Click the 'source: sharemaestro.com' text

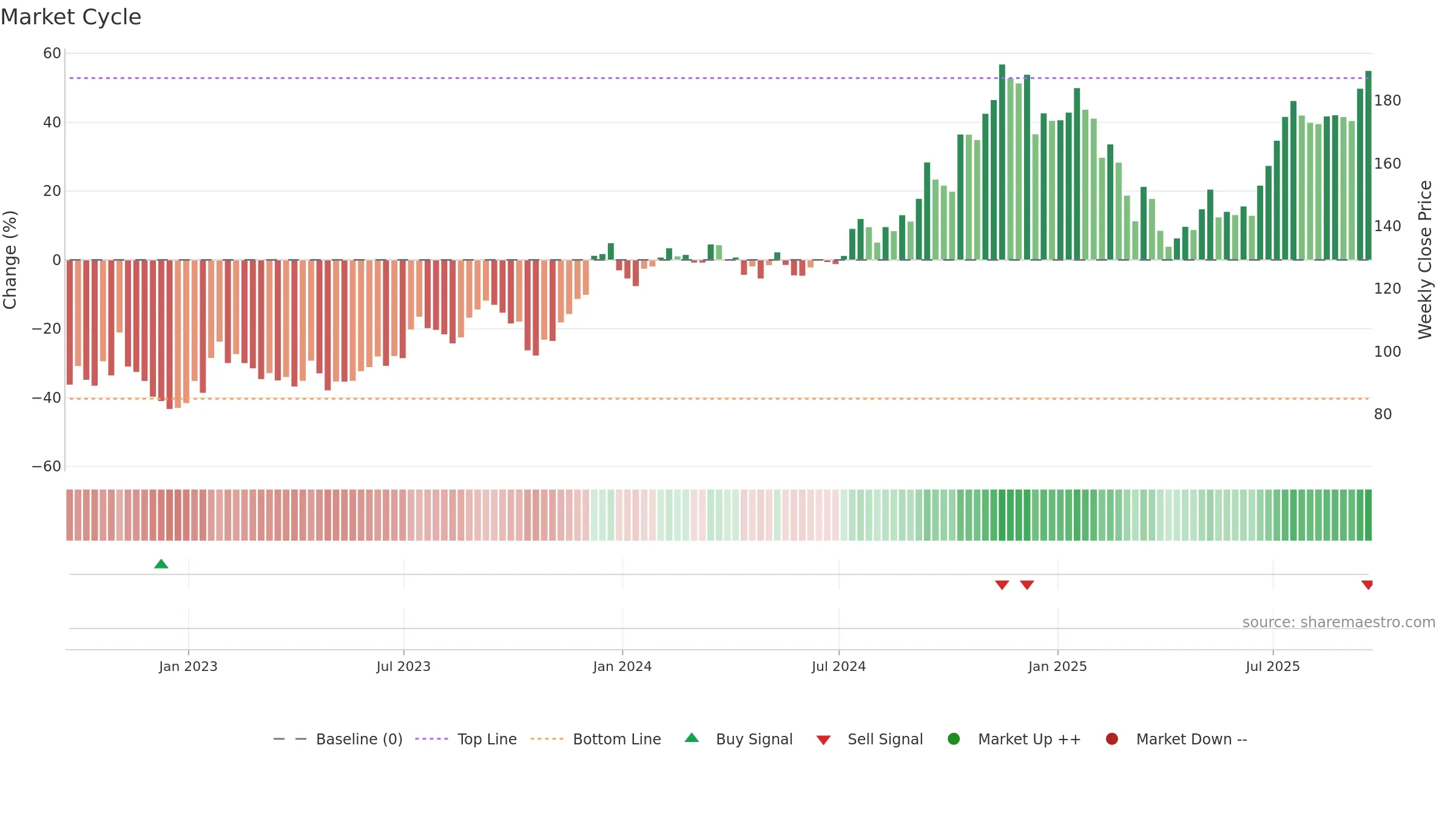(1339, 622)
